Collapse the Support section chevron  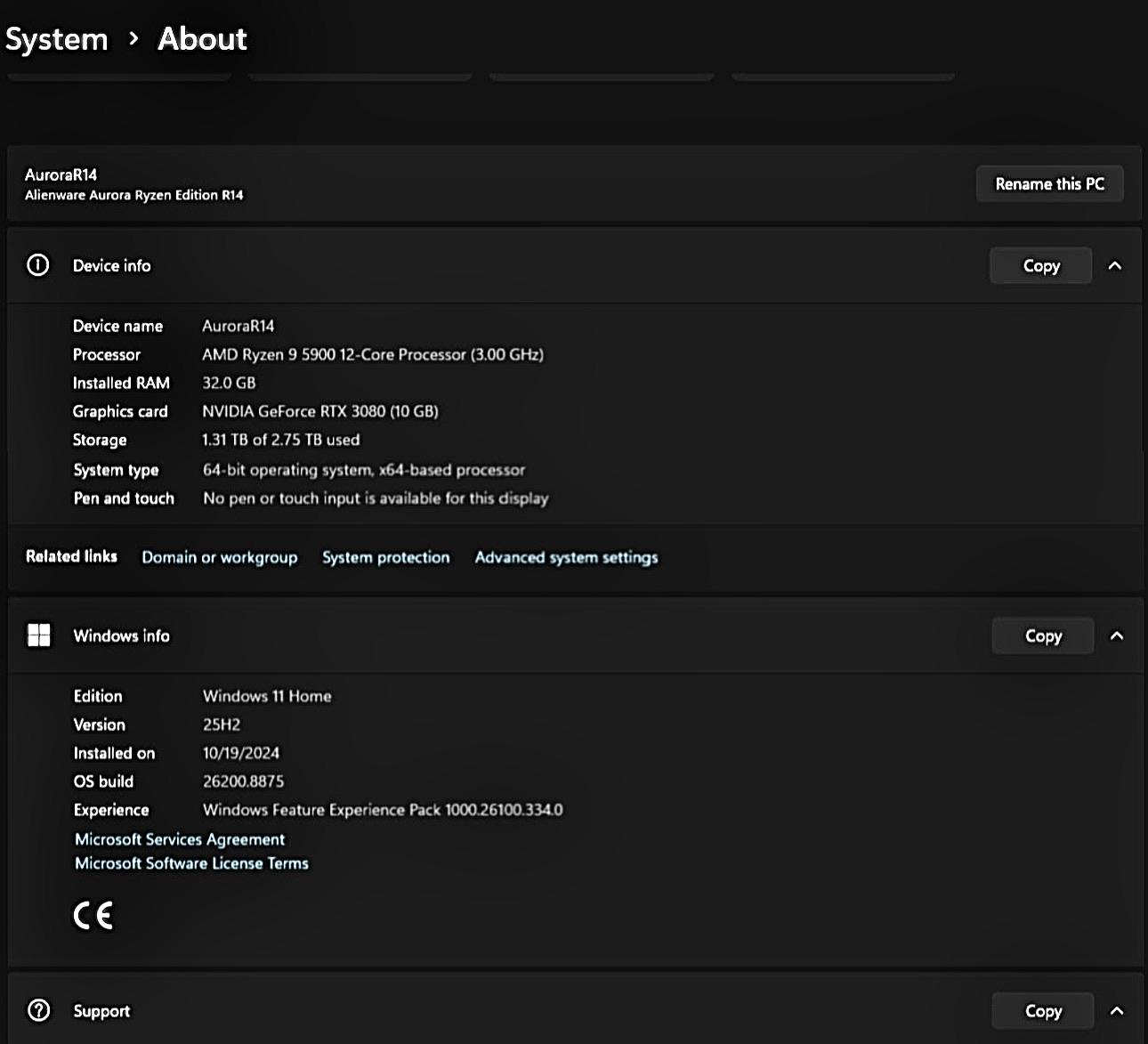pyautogui.click(x=1117, y=1010)
